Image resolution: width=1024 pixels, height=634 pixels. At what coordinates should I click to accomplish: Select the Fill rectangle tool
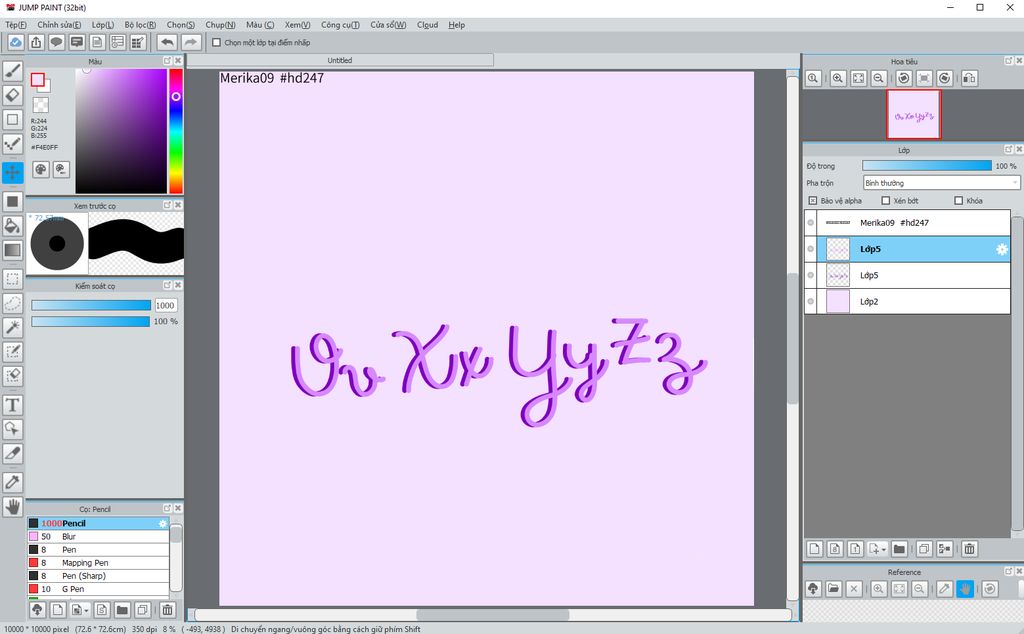pyautogui.click(x=12, y=201)
